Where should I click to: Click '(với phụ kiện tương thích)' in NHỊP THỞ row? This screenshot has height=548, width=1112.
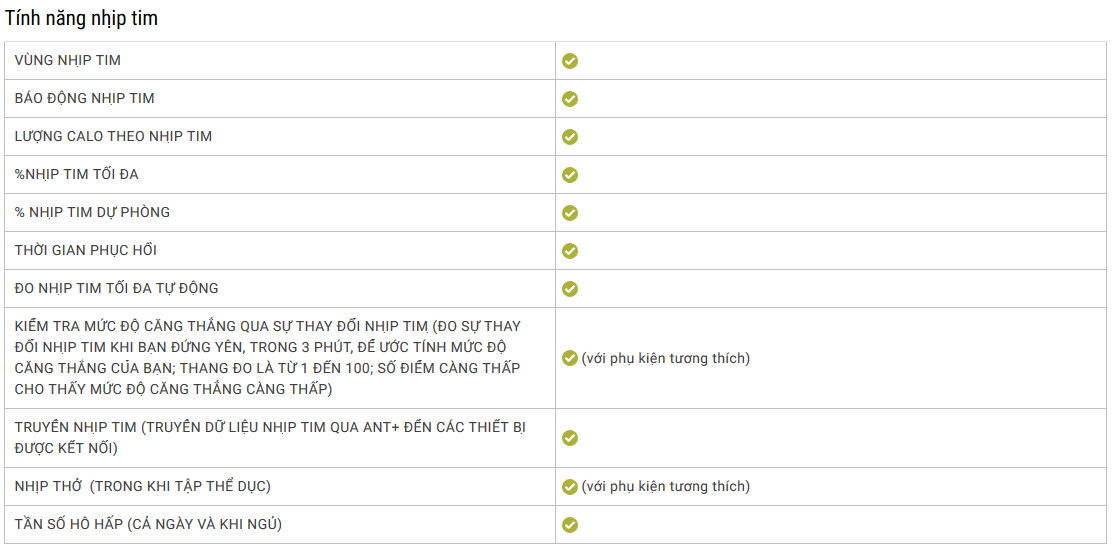coord(665,487)
